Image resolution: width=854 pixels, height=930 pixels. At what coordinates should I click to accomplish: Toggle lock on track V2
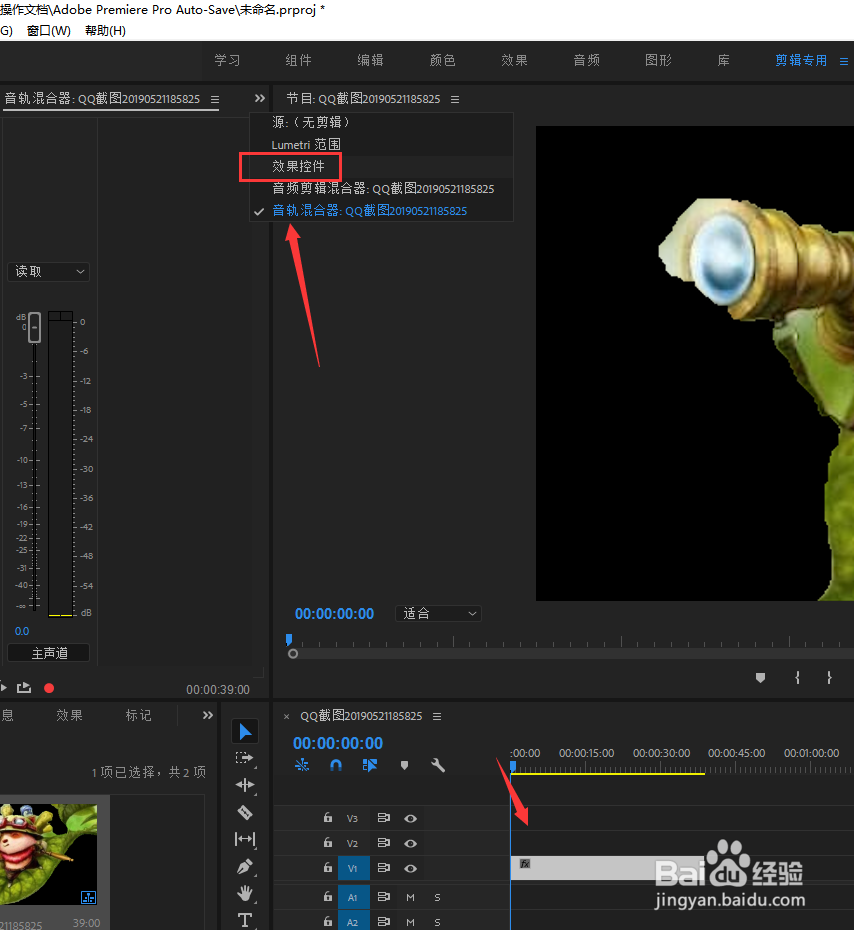(328, 842)
